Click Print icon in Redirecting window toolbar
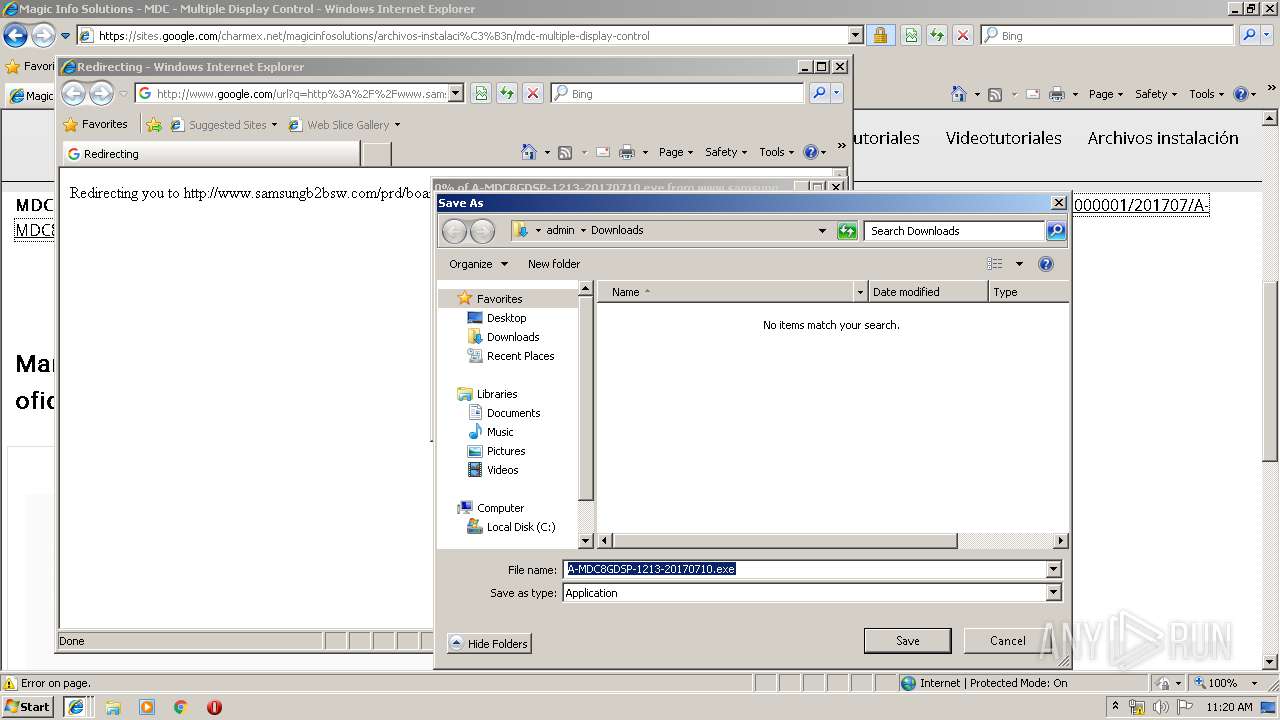Screen dimensions: 1280x720 (627, 152)
